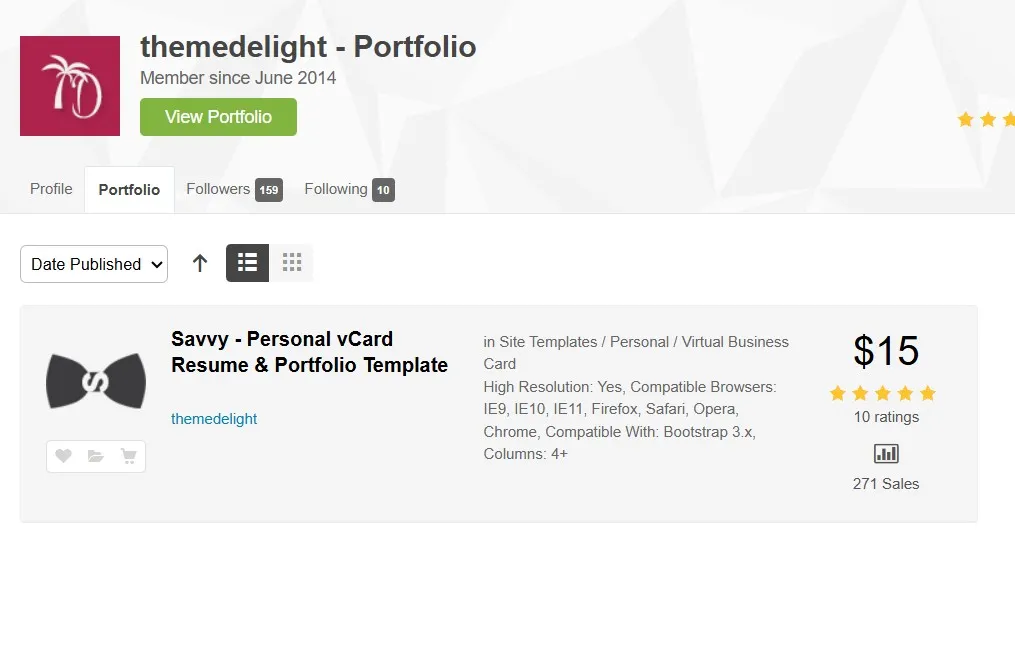Viewport: 1015px width, 655px height.
Task: Click the sort direction arrow icon
Action: 200,263
